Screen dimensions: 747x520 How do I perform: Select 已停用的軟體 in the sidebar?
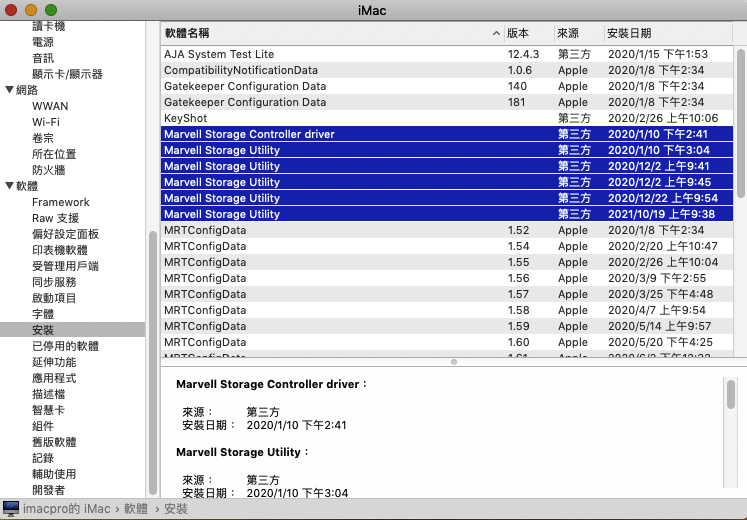point(65,346)
